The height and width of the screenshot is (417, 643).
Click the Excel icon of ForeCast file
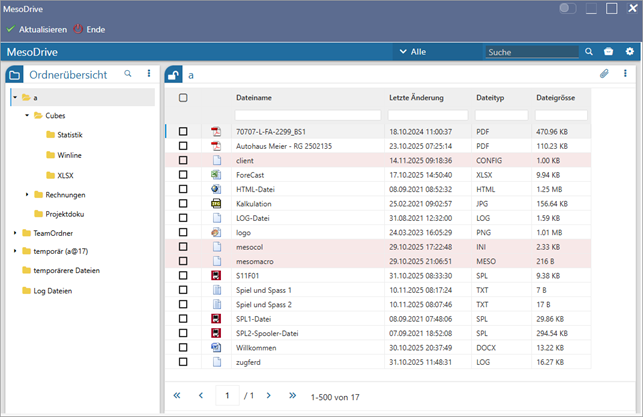pos(214,175)
